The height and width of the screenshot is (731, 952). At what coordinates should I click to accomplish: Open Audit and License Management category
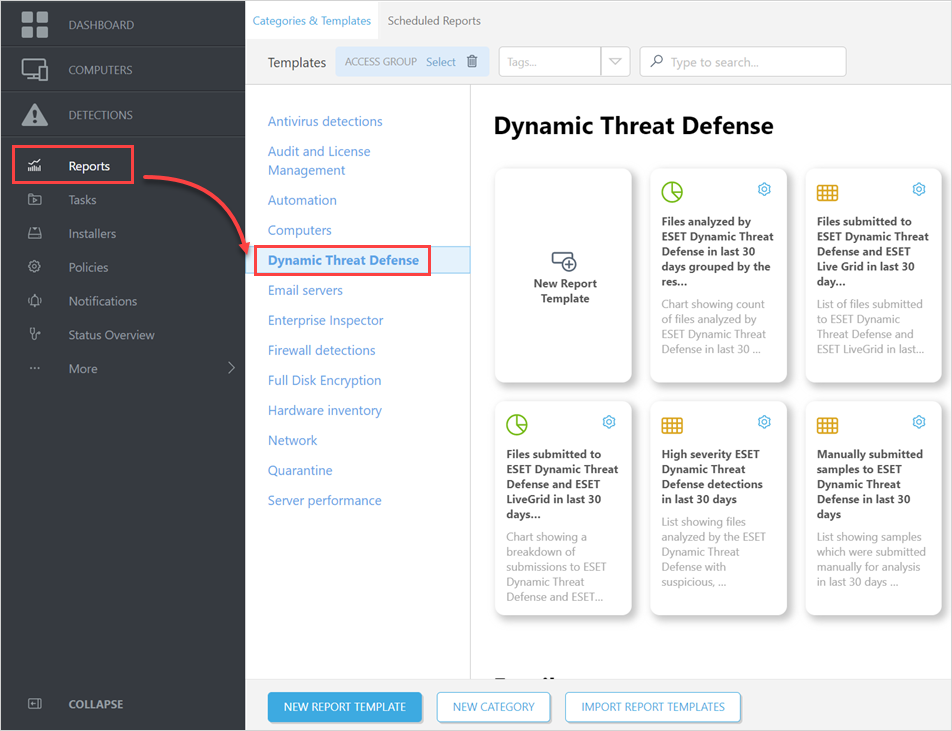pyautogui.click(x=319, y=161)
